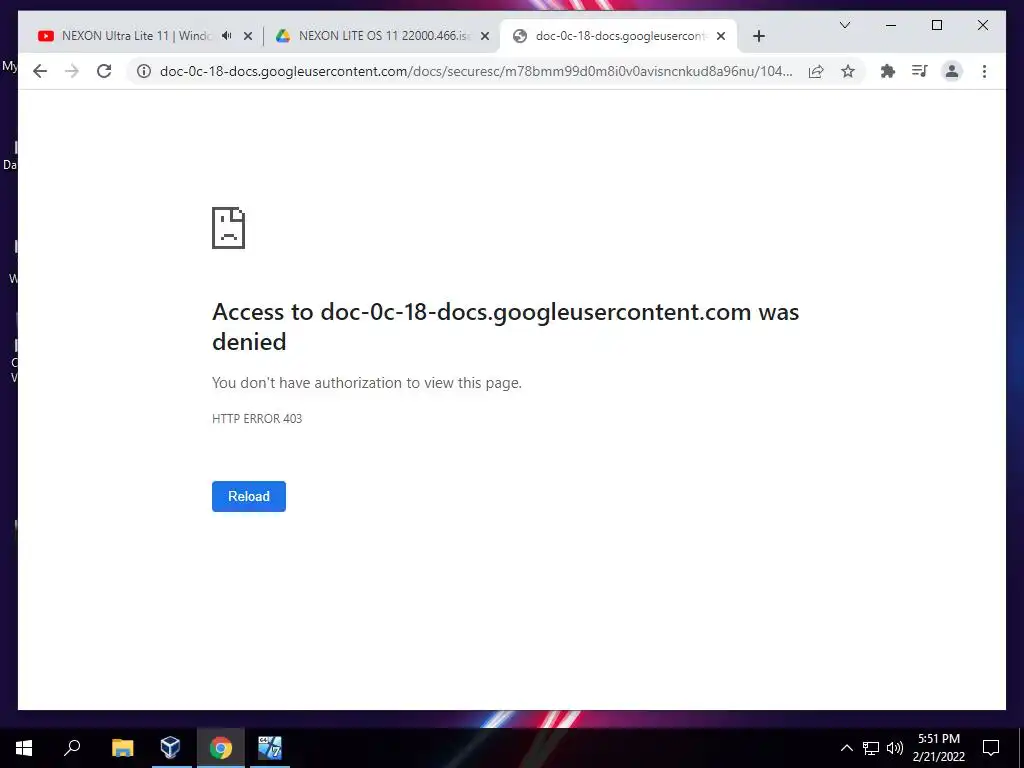Go back to the previous page
Screen dimensions: 1024x768
pyautogui.click(x=40, y=71)
